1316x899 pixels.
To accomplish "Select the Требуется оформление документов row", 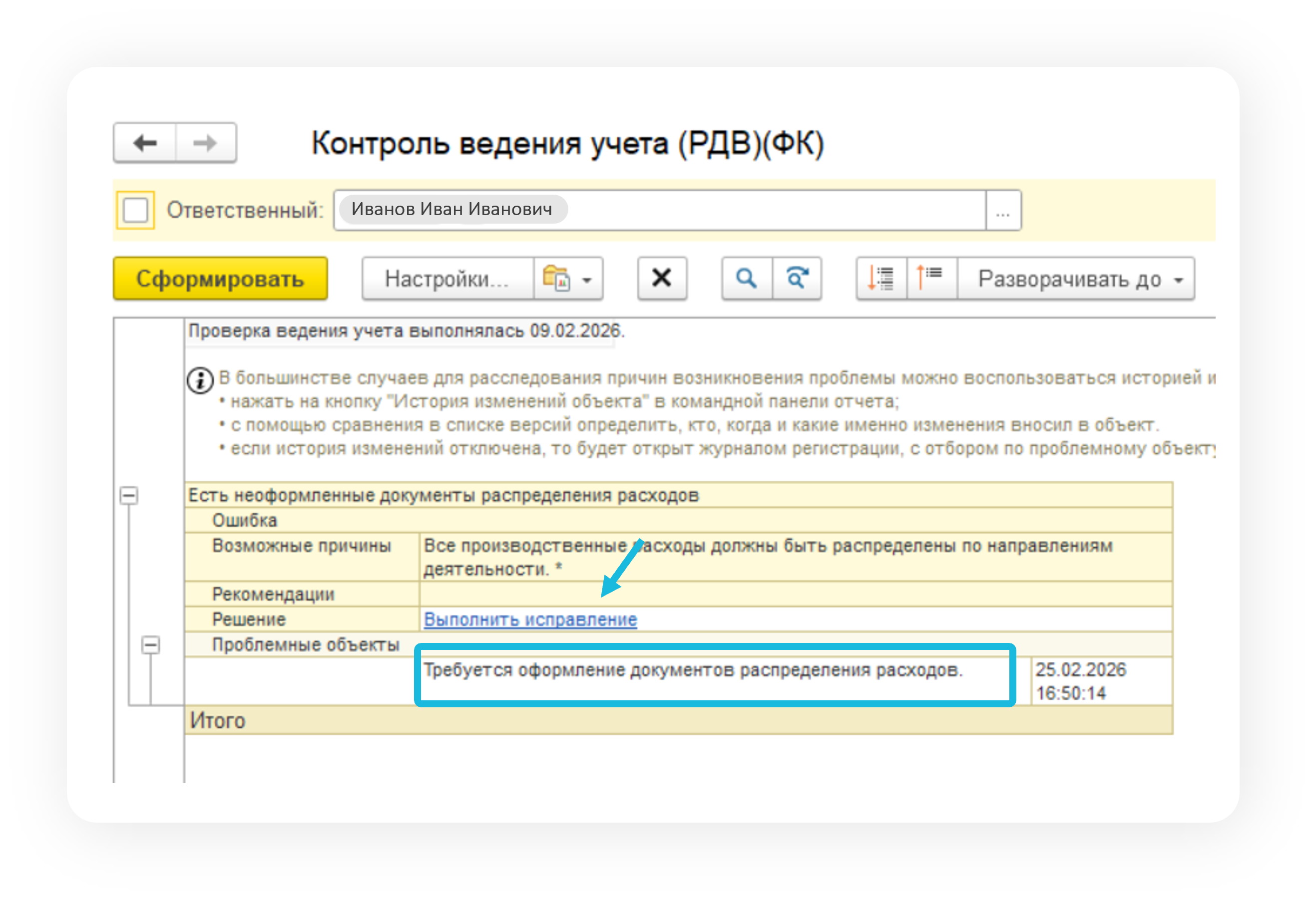I will pos(692,670).
